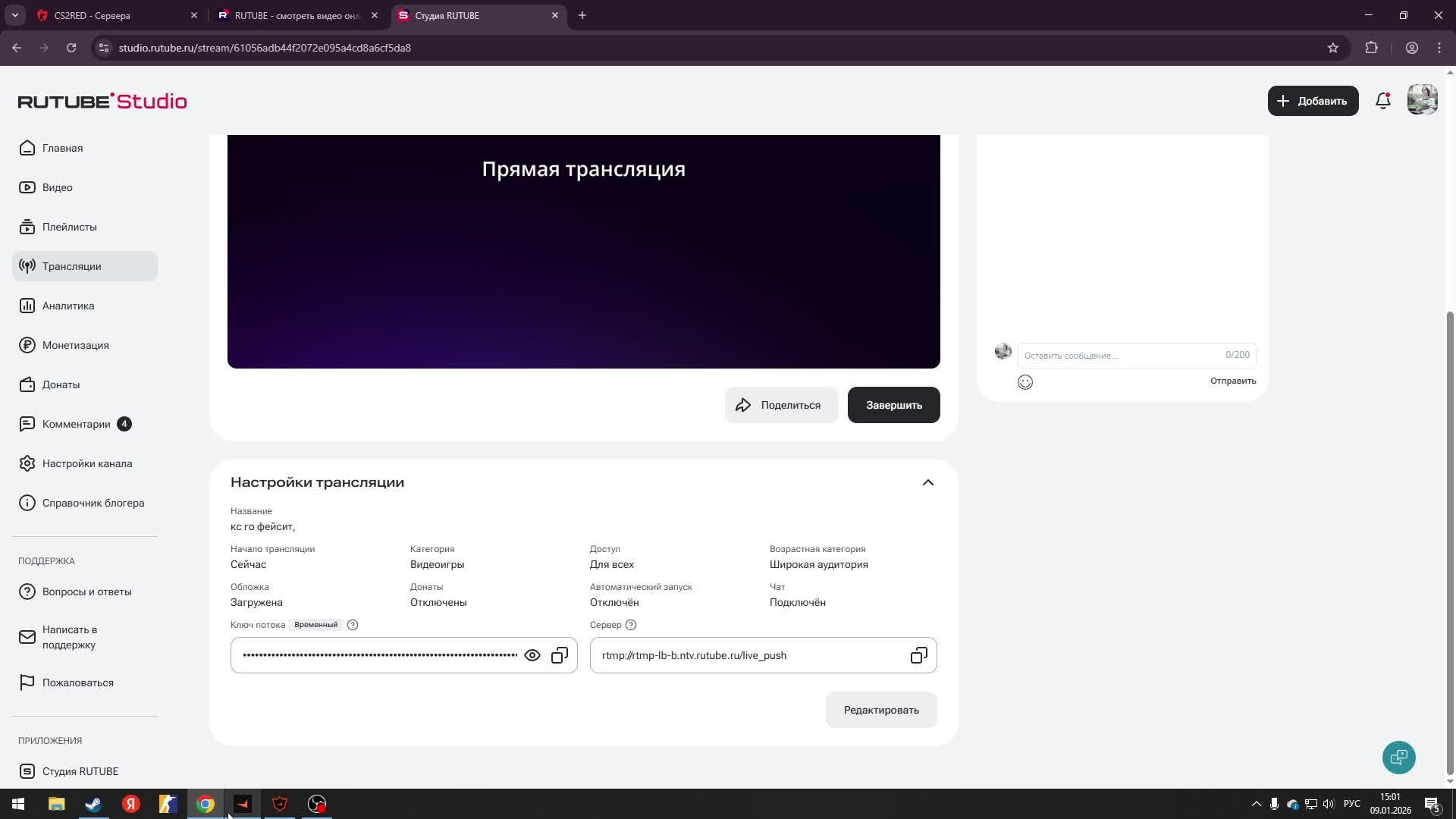Open Аналитика from the sidebar

coord(69,306)
